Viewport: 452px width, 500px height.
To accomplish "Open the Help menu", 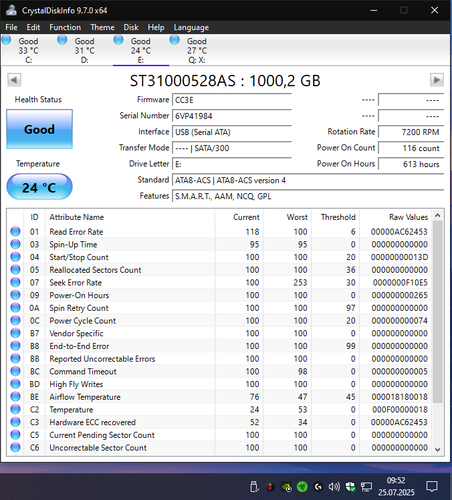I will coord(156,27).
